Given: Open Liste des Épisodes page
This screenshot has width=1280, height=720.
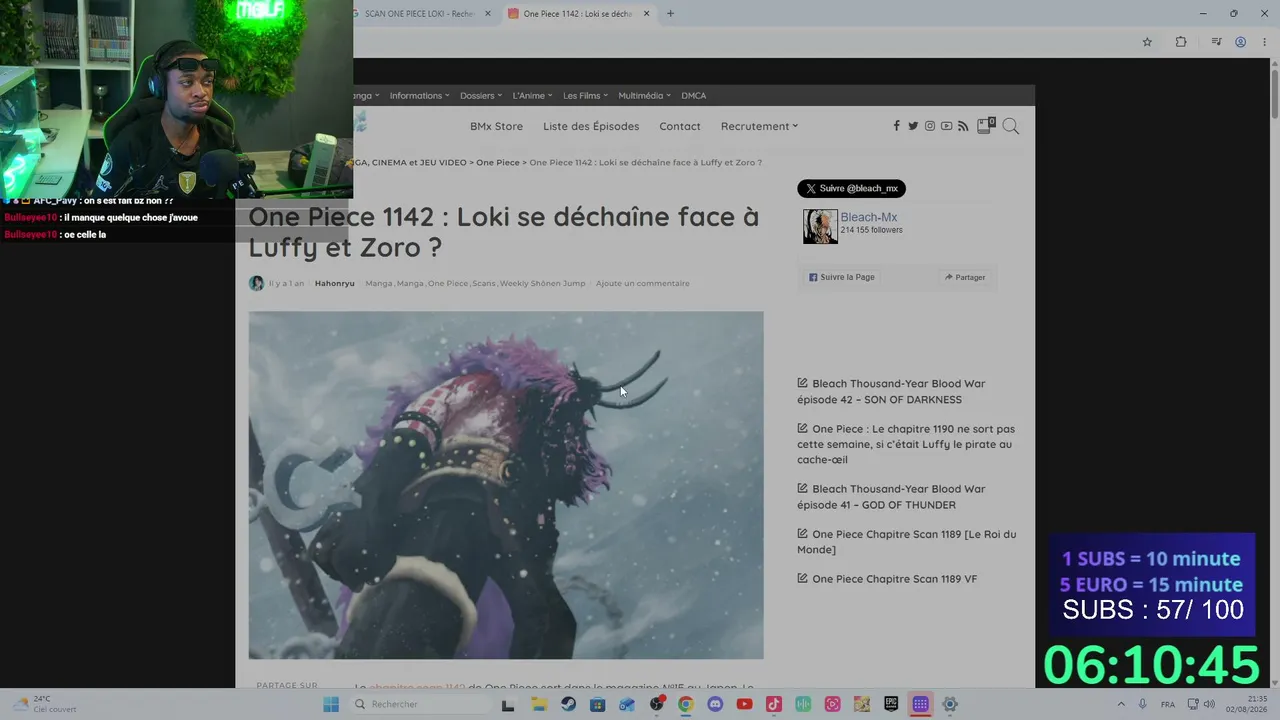Looking at the screenshot, I should pos(591,126).
